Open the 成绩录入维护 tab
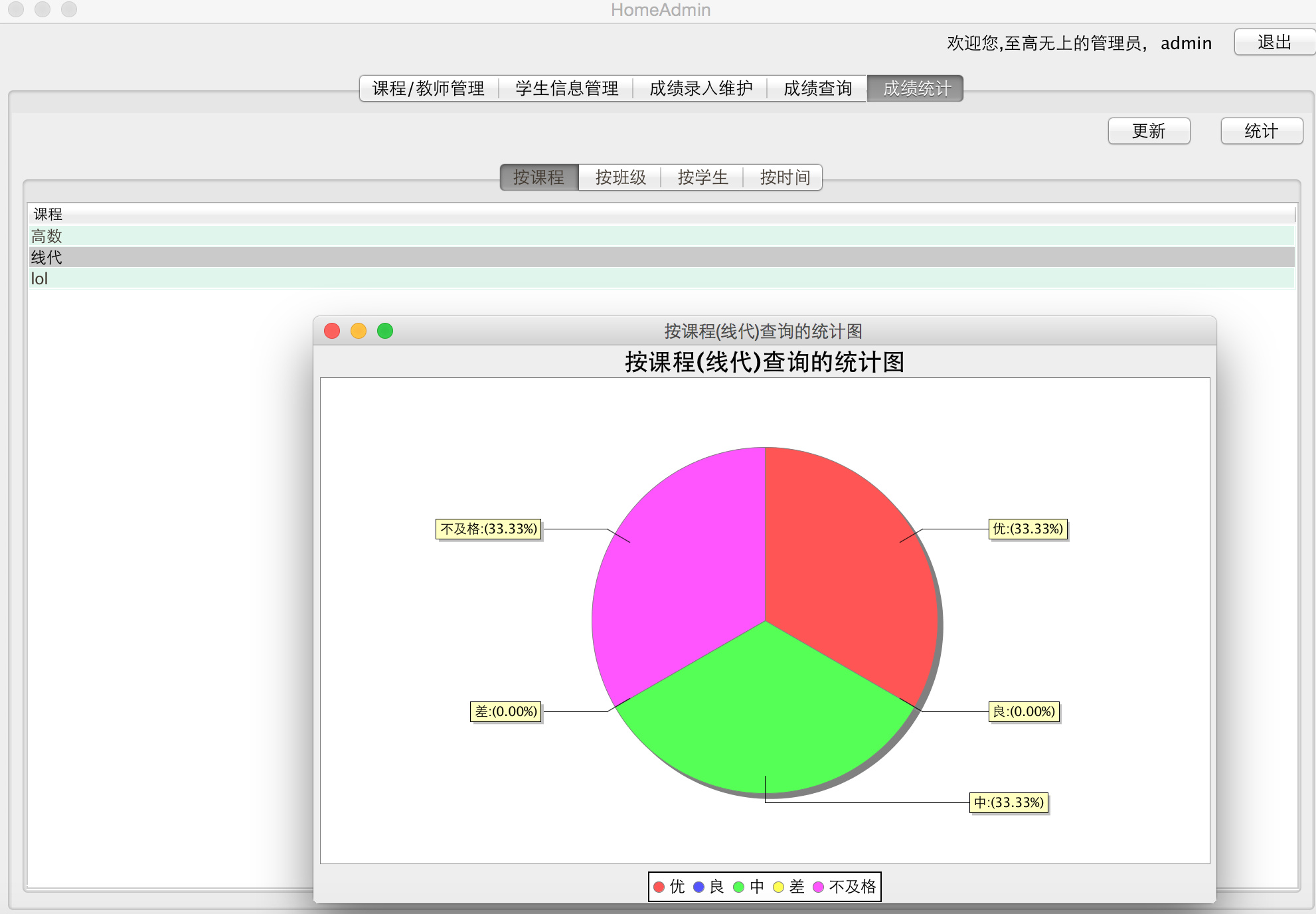This screenshot has width=1316, height=914. click(x=700, y=88)
